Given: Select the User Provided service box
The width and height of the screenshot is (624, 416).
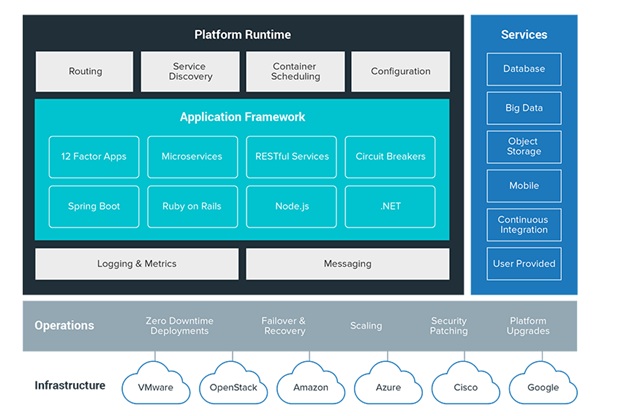Looking at the screenshot, I should pyautogui.click(x=524, y=264).
